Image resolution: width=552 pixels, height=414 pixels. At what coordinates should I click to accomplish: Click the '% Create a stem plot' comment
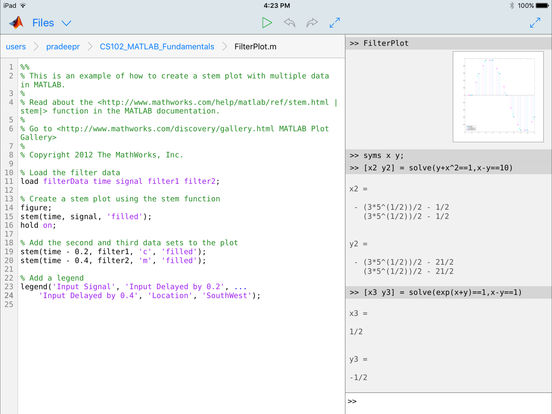click(120, 199)
